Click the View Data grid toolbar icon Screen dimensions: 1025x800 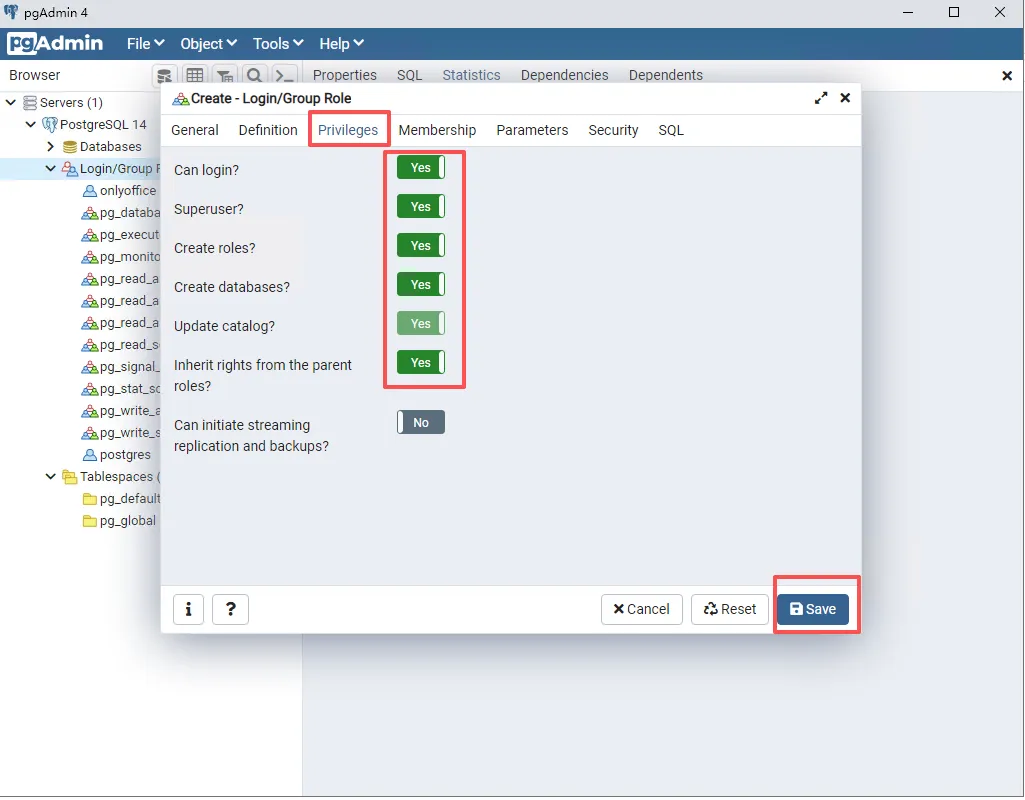(194, 75)
